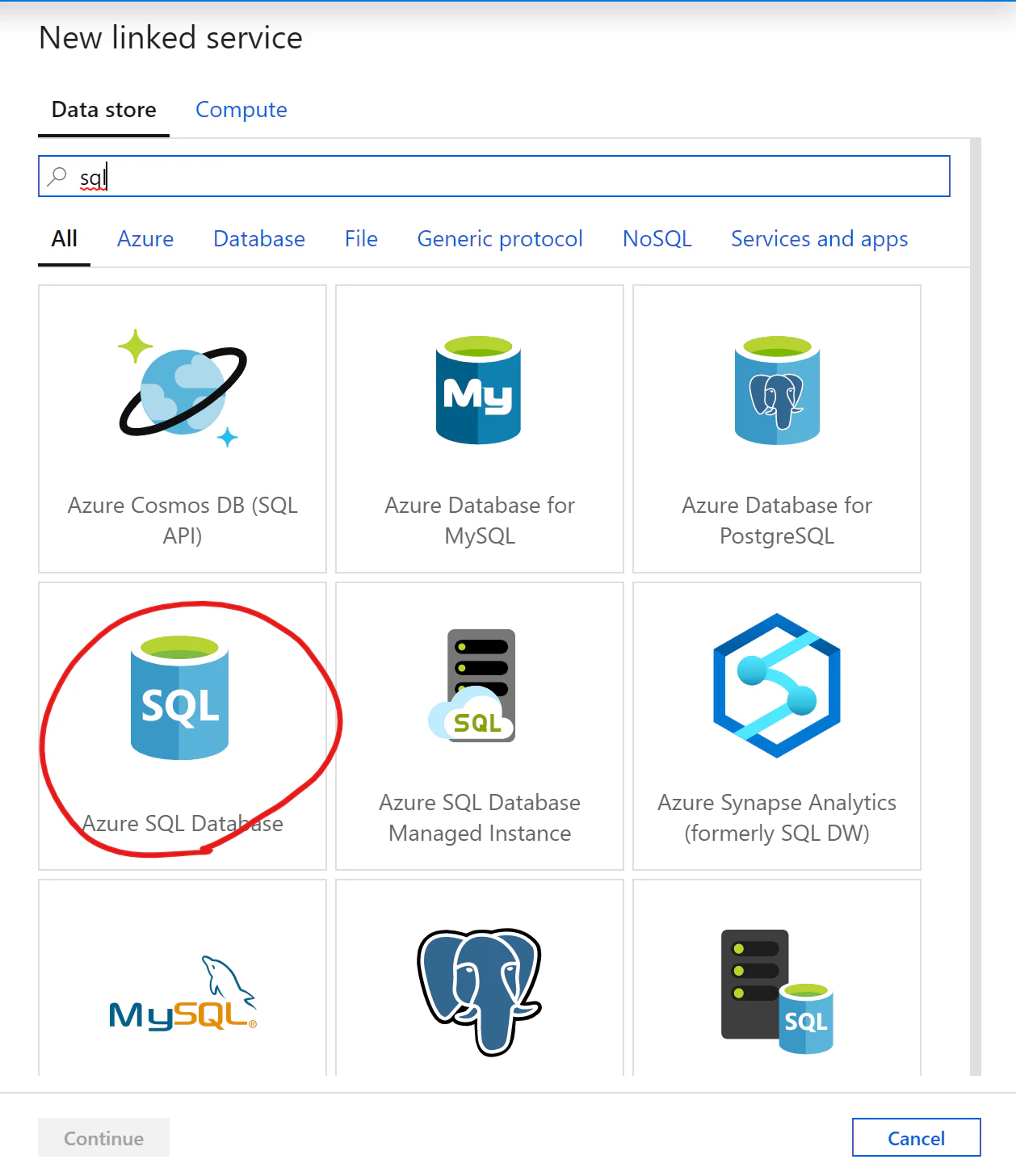Click the Azure Database for MySQL label

click(480, 520)
